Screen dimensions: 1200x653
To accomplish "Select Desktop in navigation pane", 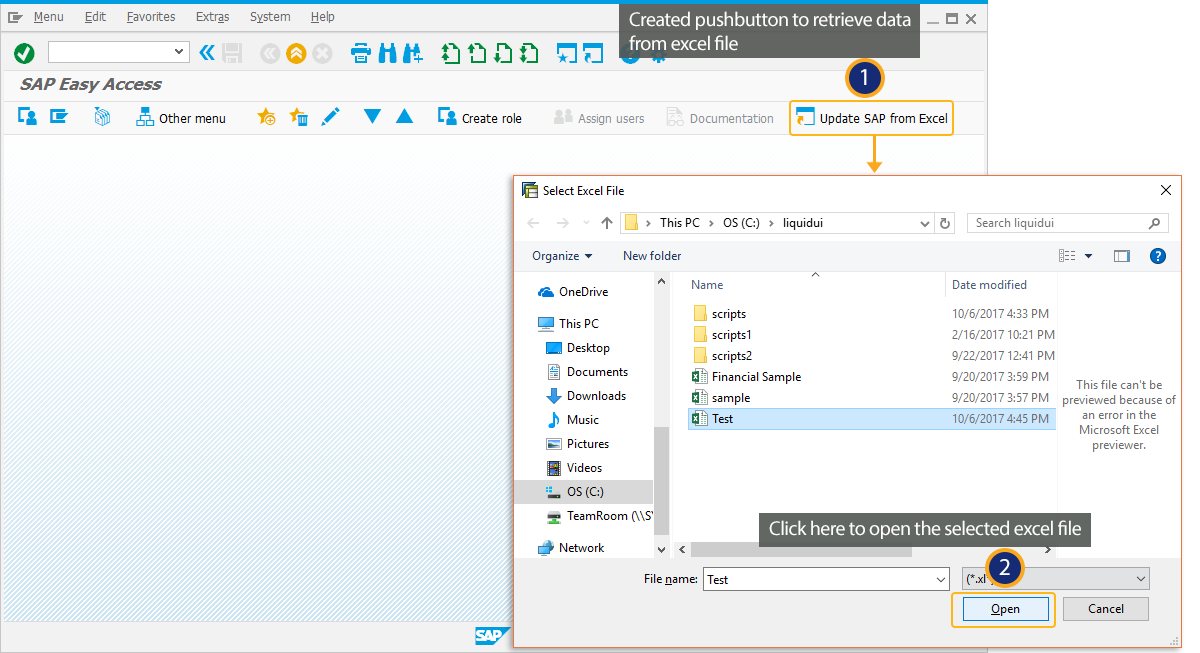I will point(577,348).
